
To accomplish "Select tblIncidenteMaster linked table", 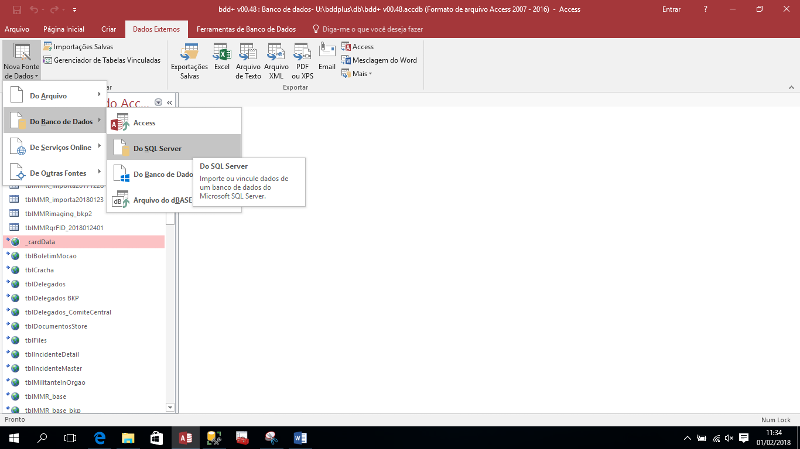I will (84, 368).
